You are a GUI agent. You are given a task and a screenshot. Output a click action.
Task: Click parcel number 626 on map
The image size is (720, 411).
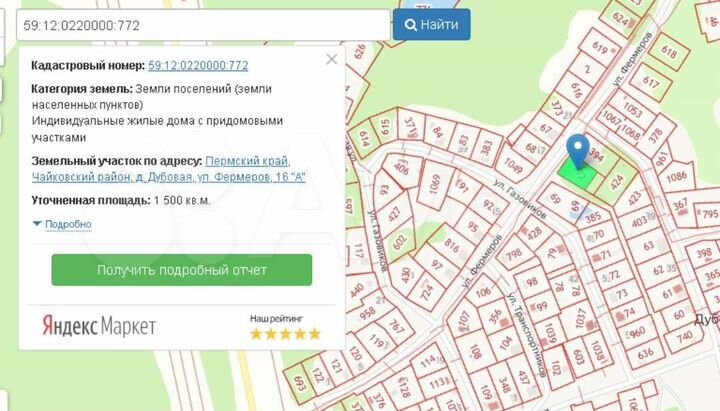[x=360, y=52]
